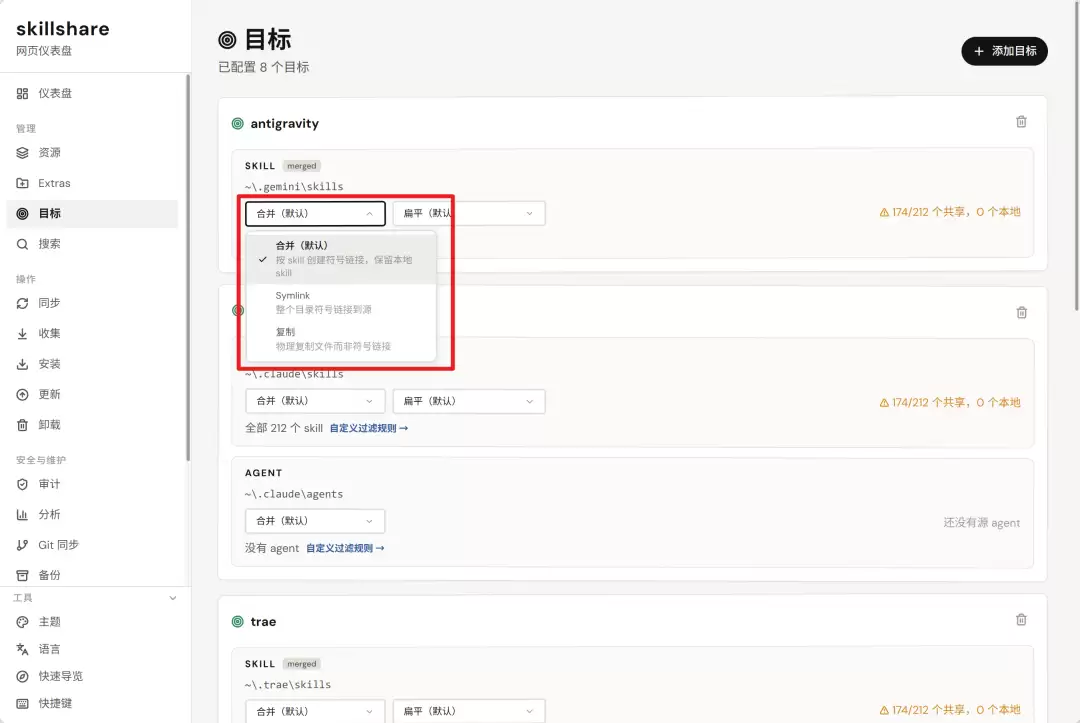Open antigravity 扁平（默认）dropdown
Image resolution: width=1080 pixels, height=723 pixels.
[x=468, y=213]
